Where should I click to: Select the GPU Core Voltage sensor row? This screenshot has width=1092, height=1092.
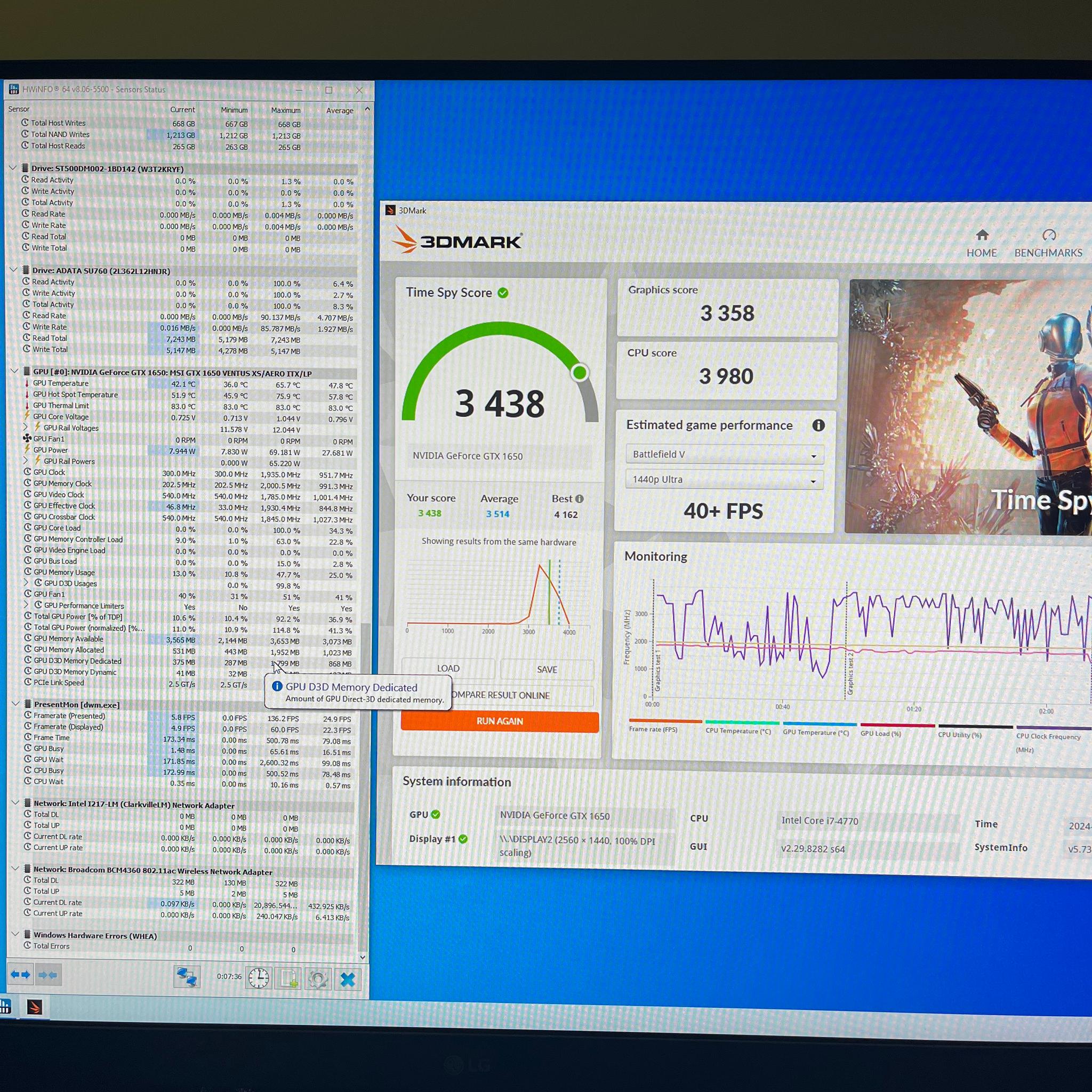point(189,417)
